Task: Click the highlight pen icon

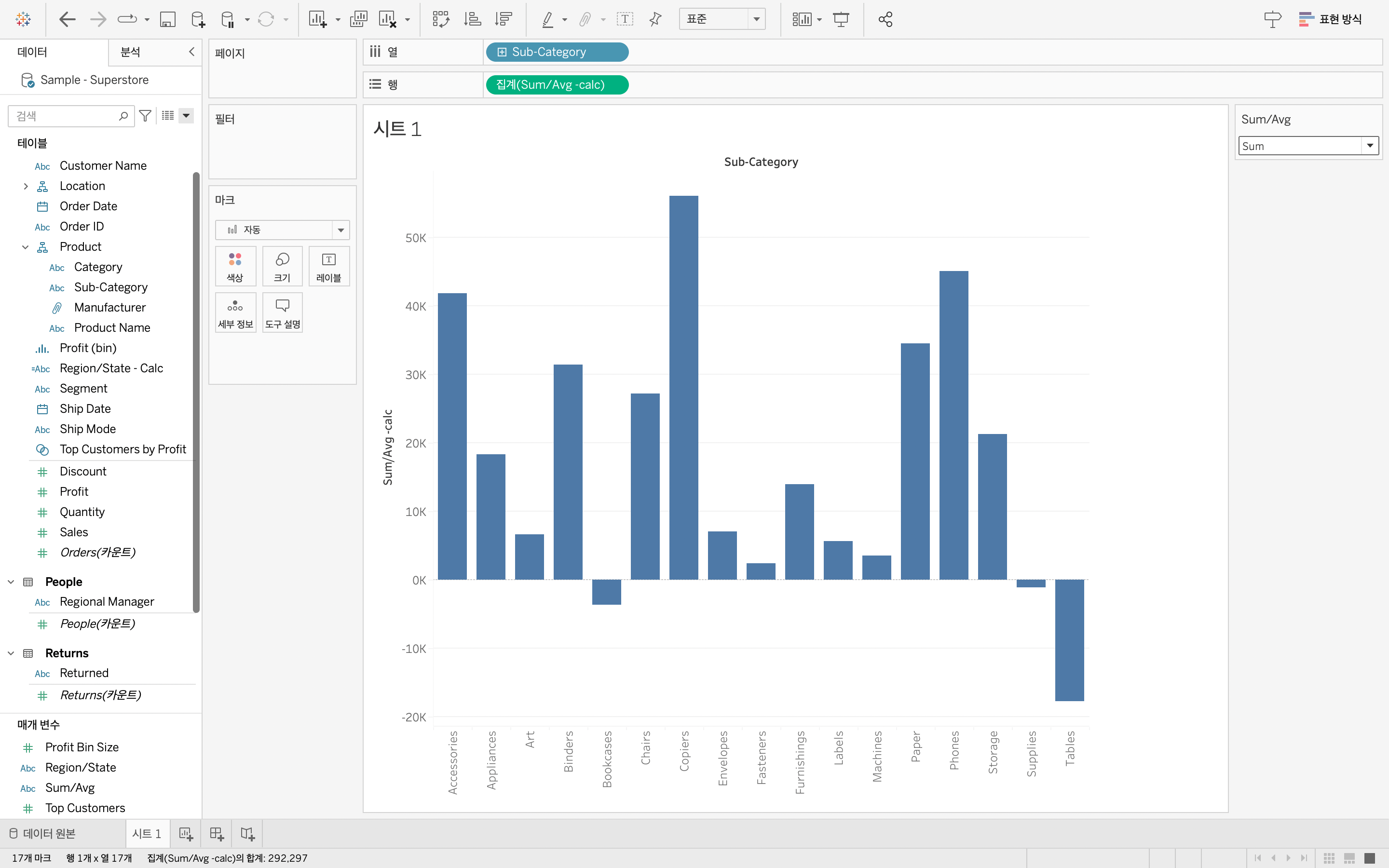Action: 548,19
